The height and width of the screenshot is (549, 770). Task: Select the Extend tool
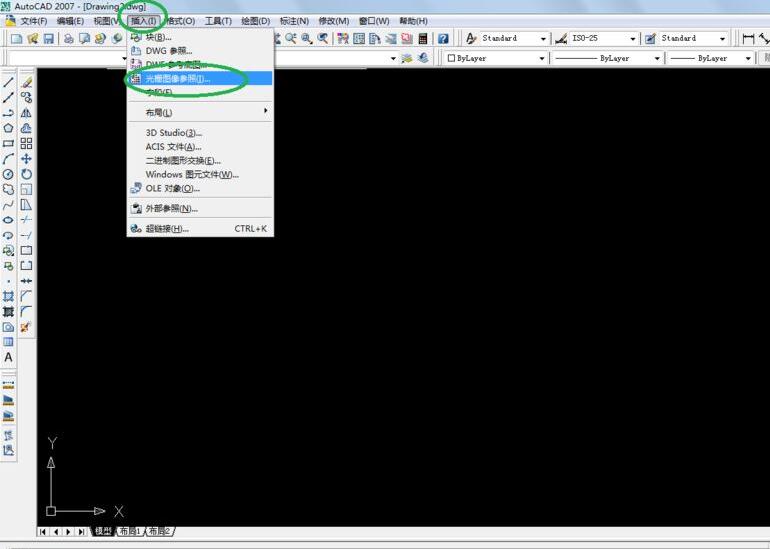click(x=27, y=235)
